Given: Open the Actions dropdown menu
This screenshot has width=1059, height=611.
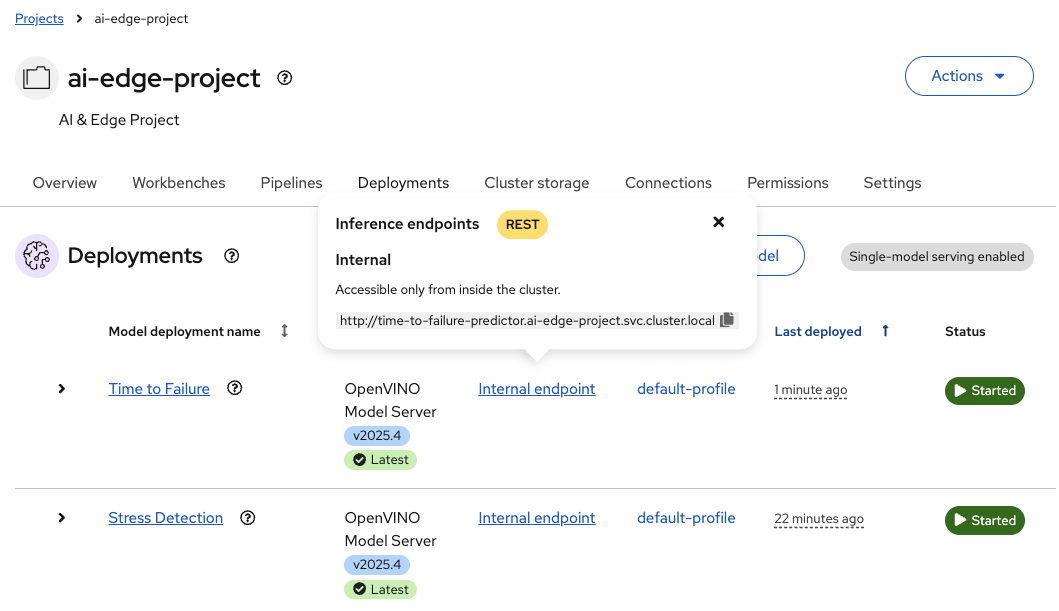Looking at the screenshot, I should point(968,76).
